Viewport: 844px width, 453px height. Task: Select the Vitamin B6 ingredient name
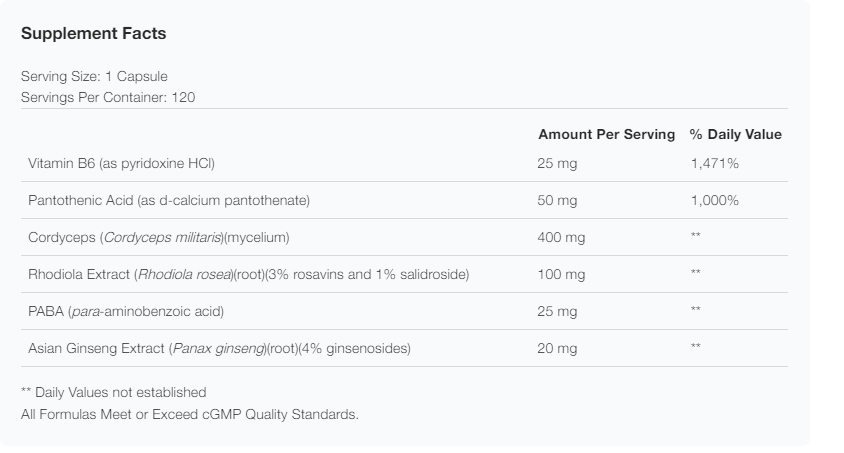(x=121, y=163)
